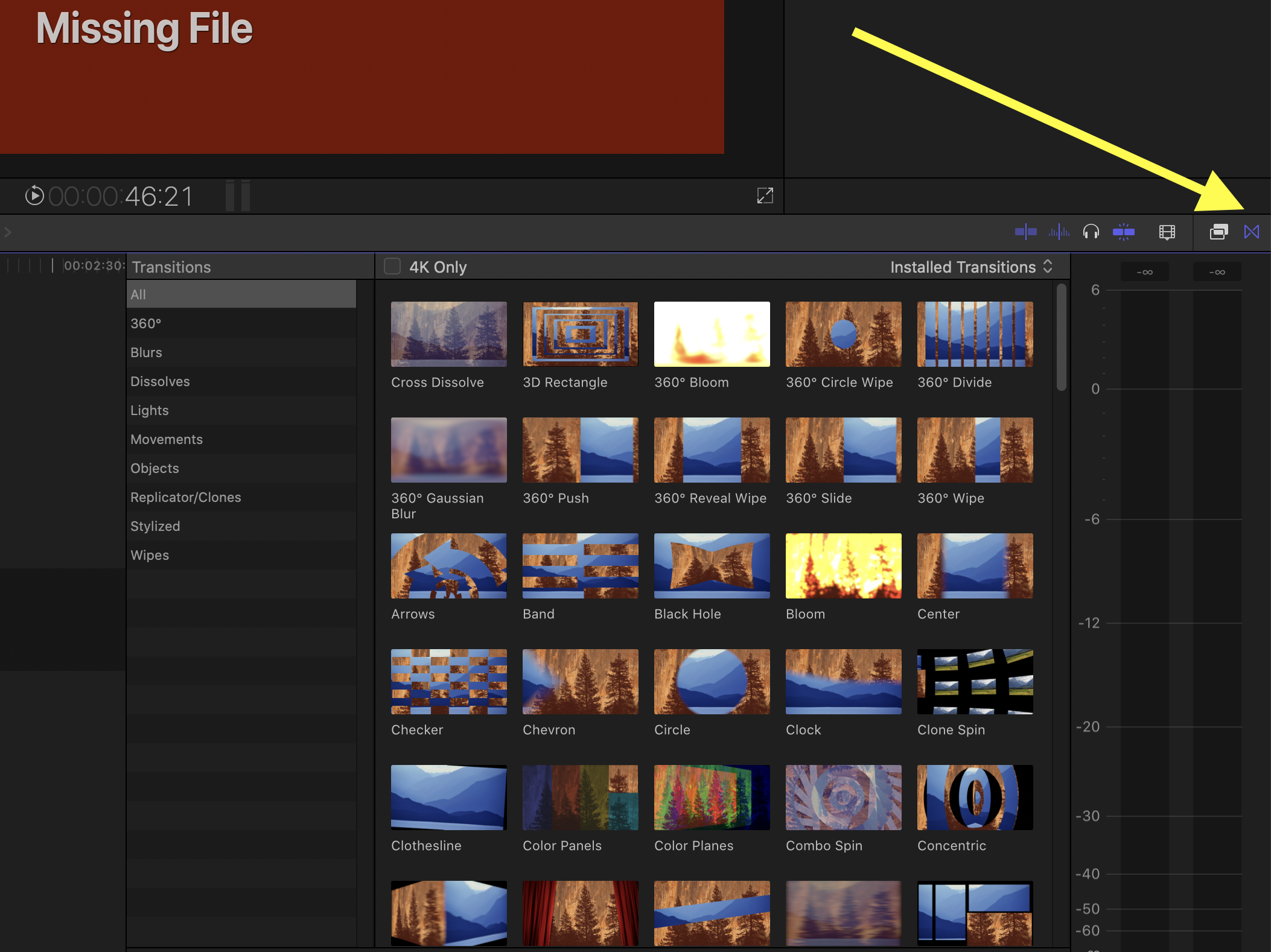Open the clip appearance filmstrip menu

click(x=1167, y=232)
